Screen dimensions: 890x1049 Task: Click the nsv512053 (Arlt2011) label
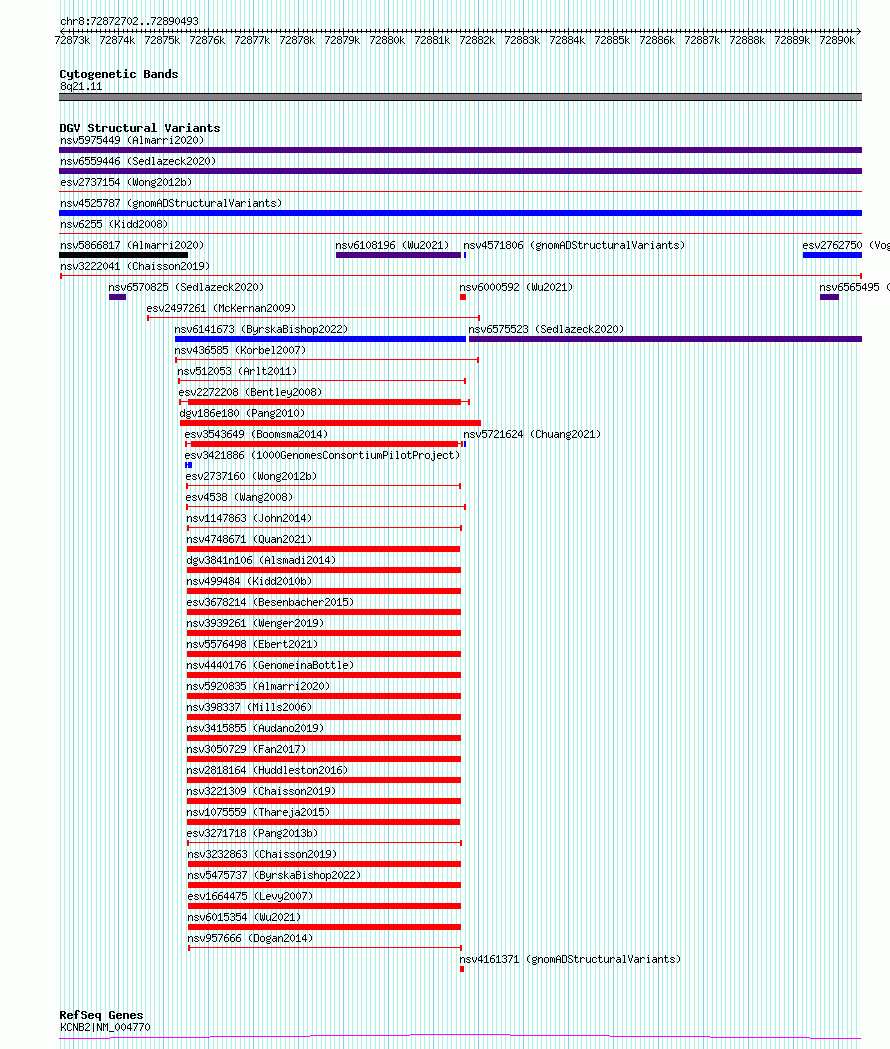237,371
